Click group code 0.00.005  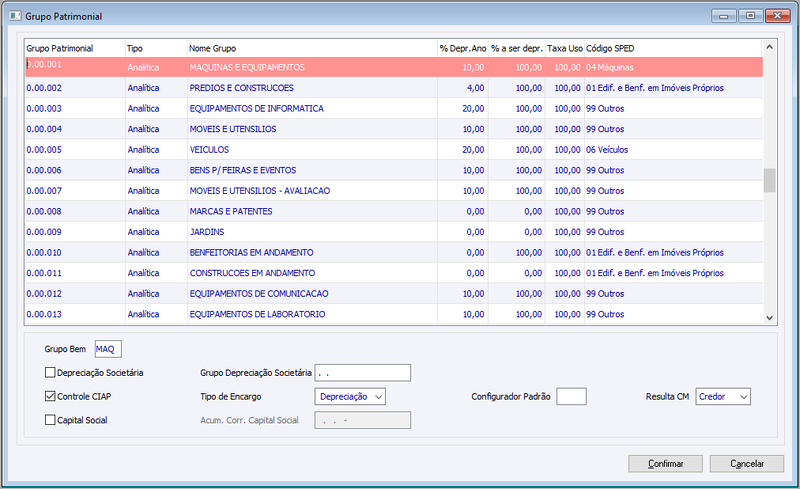point(44,150)
